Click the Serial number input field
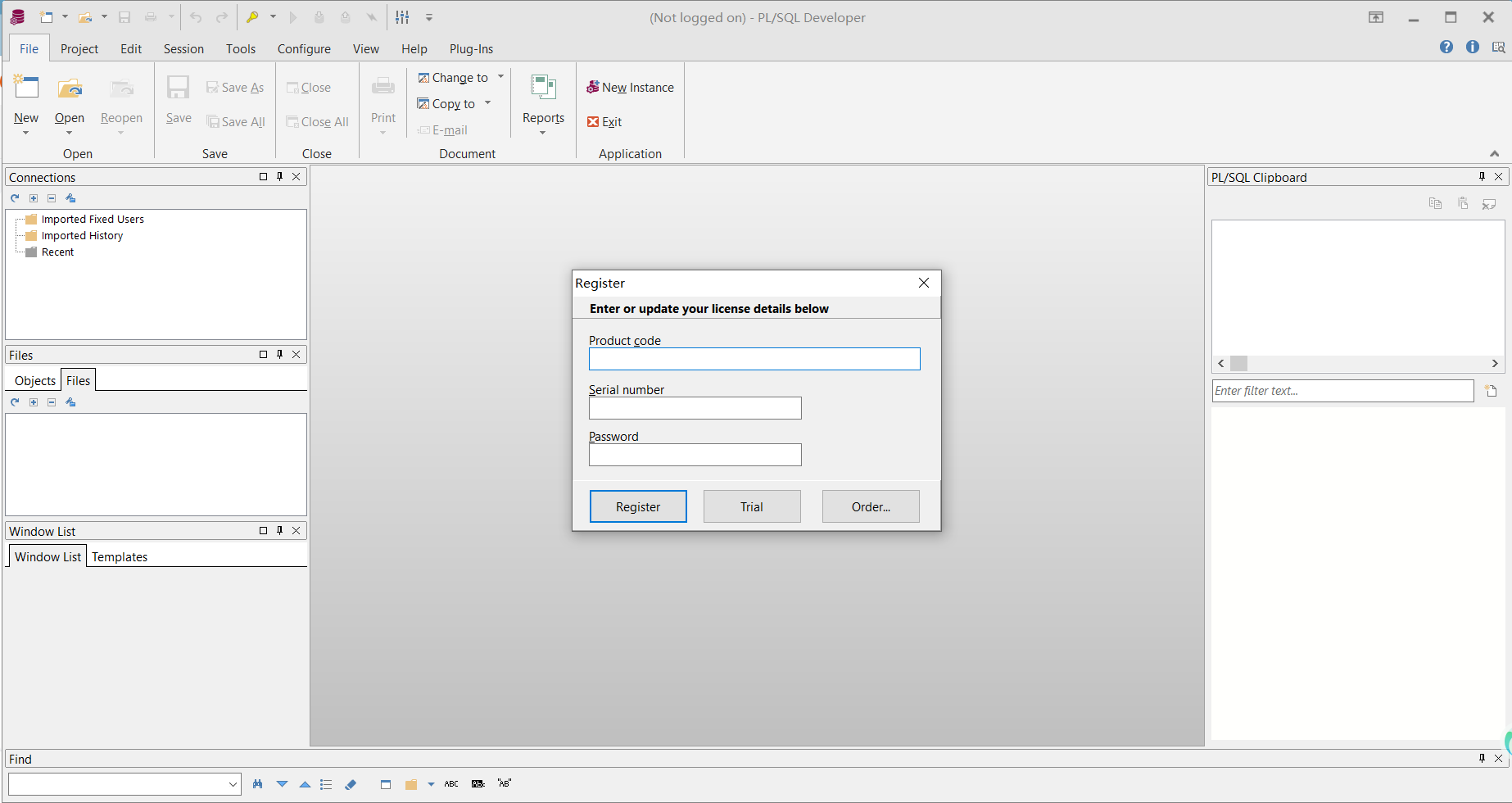 [695, 408]
